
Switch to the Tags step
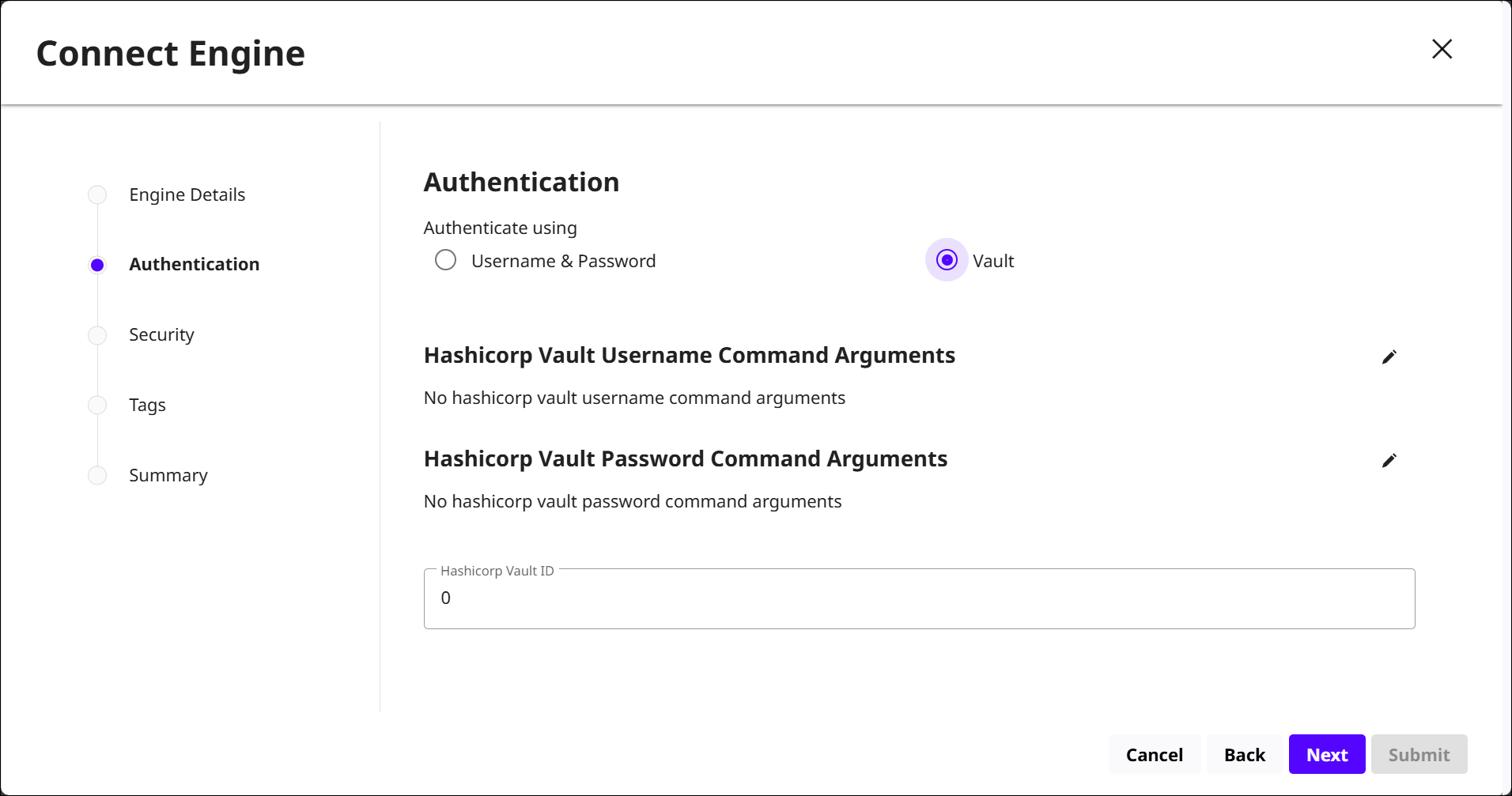pos(147,405)
